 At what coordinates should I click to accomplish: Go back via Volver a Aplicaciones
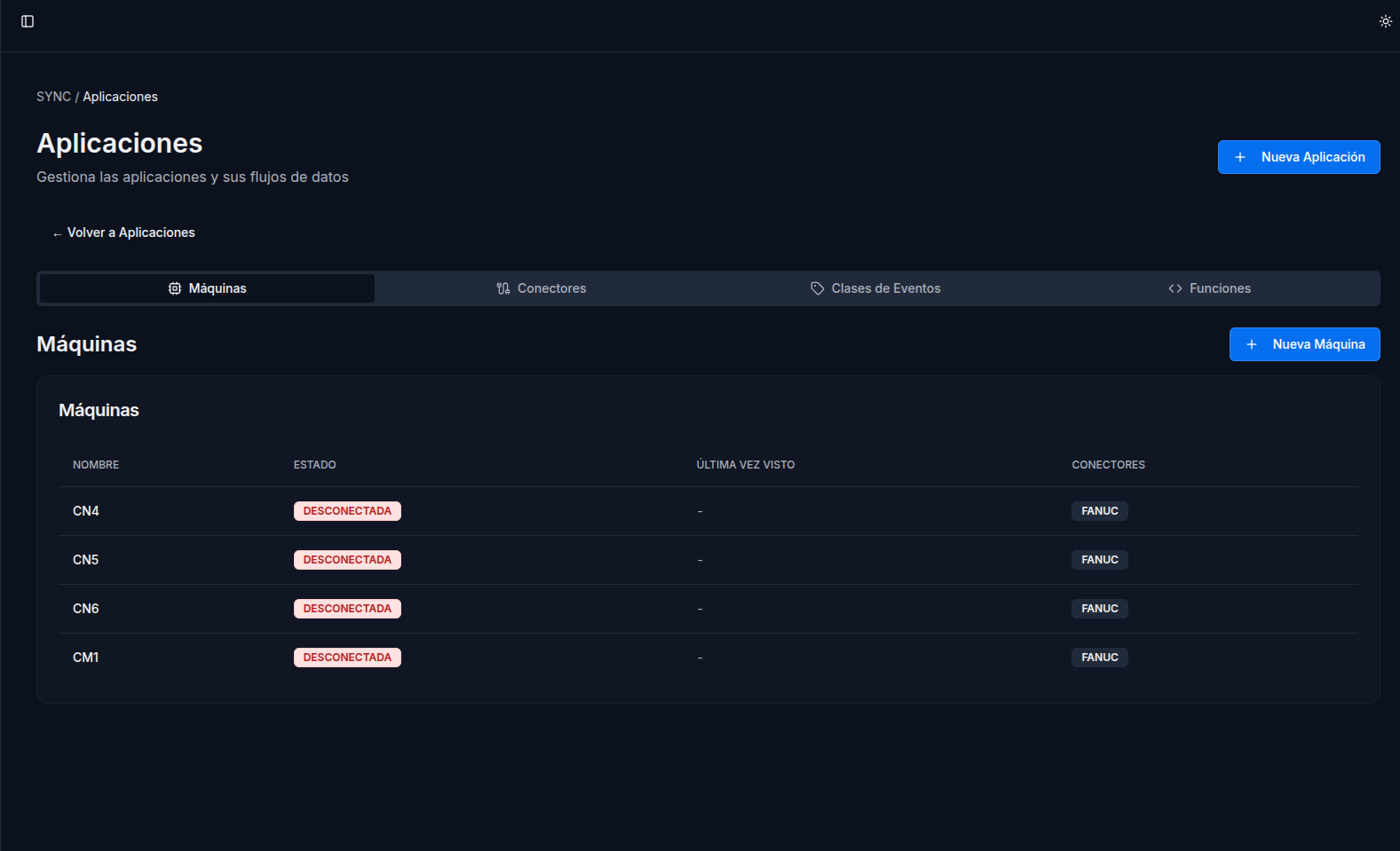coord(123,232)
